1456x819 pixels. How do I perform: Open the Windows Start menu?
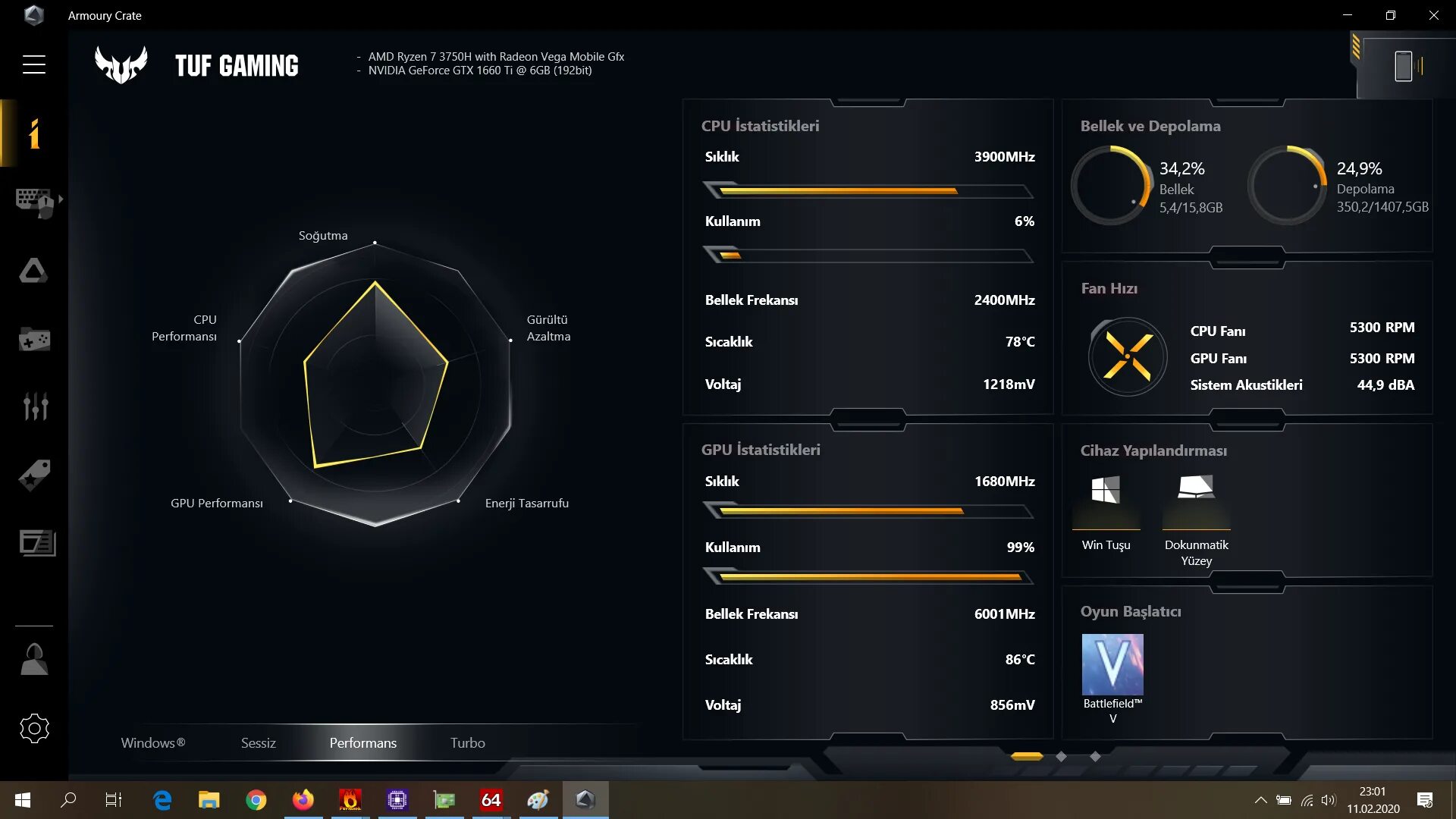[x=23, y=800]
